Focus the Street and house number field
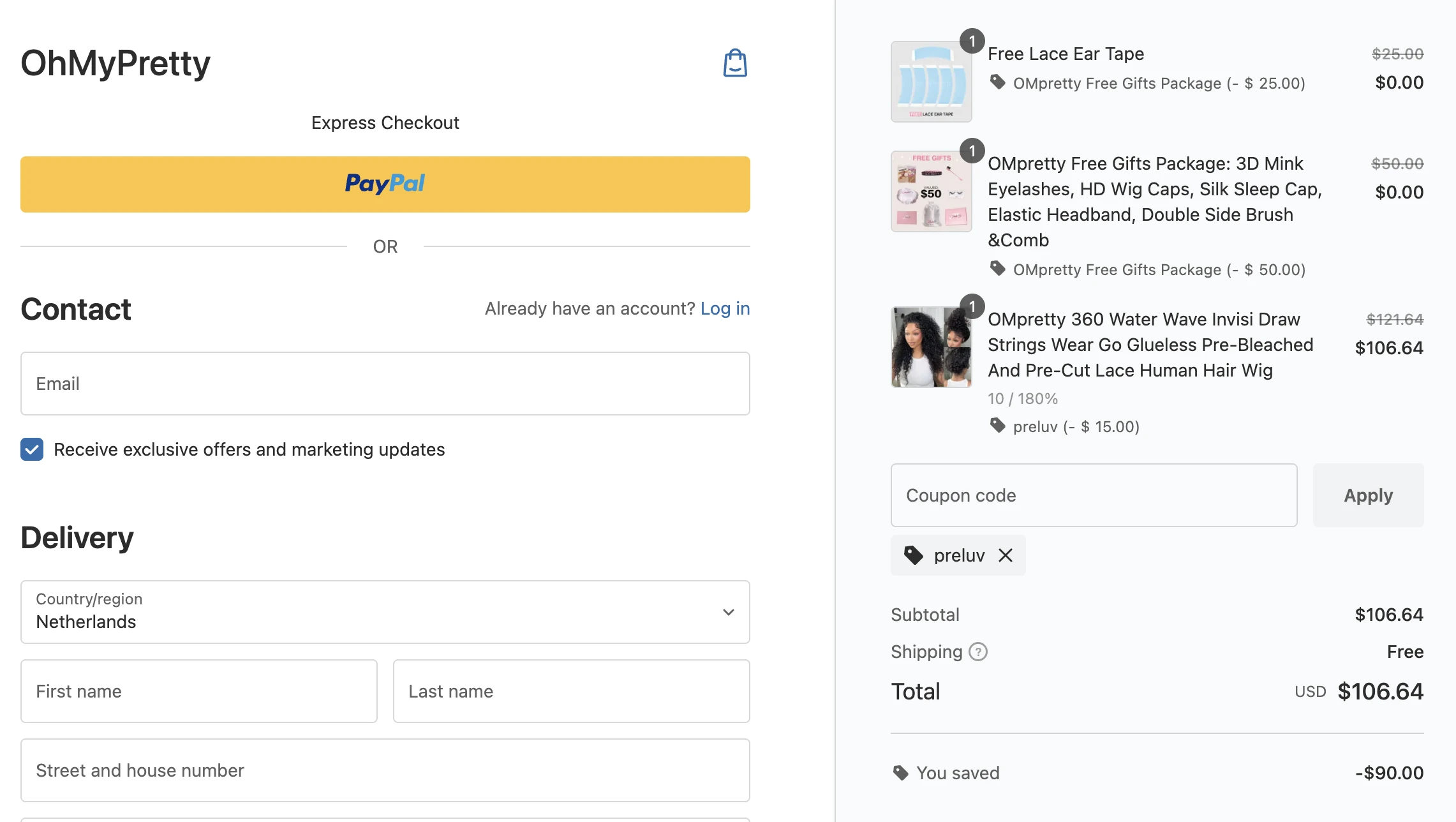Screen dimensions: 1456x822 pos(385,770)
